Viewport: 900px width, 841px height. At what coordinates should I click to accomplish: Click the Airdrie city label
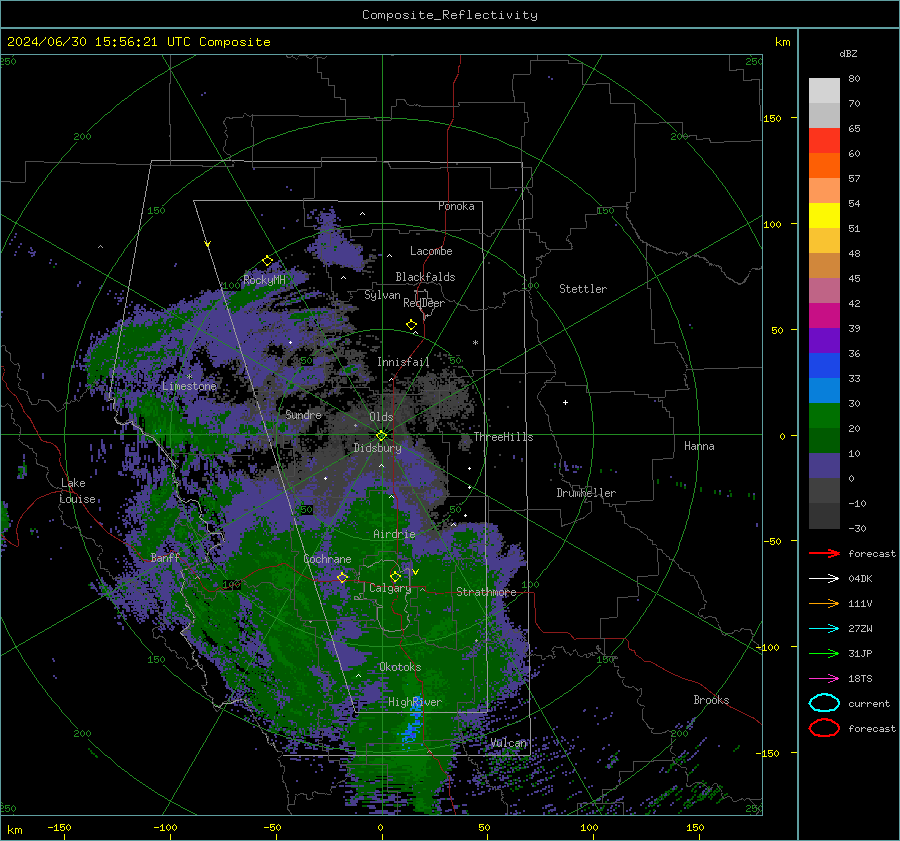(394, 534)
